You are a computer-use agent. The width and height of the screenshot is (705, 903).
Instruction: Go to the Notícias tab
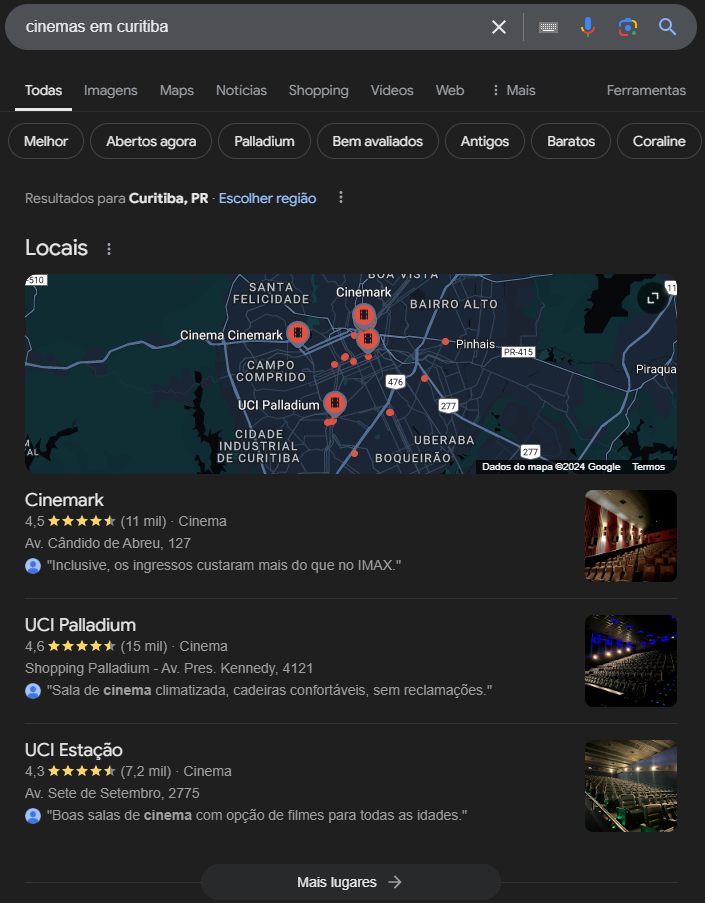(x=241, y=90)
